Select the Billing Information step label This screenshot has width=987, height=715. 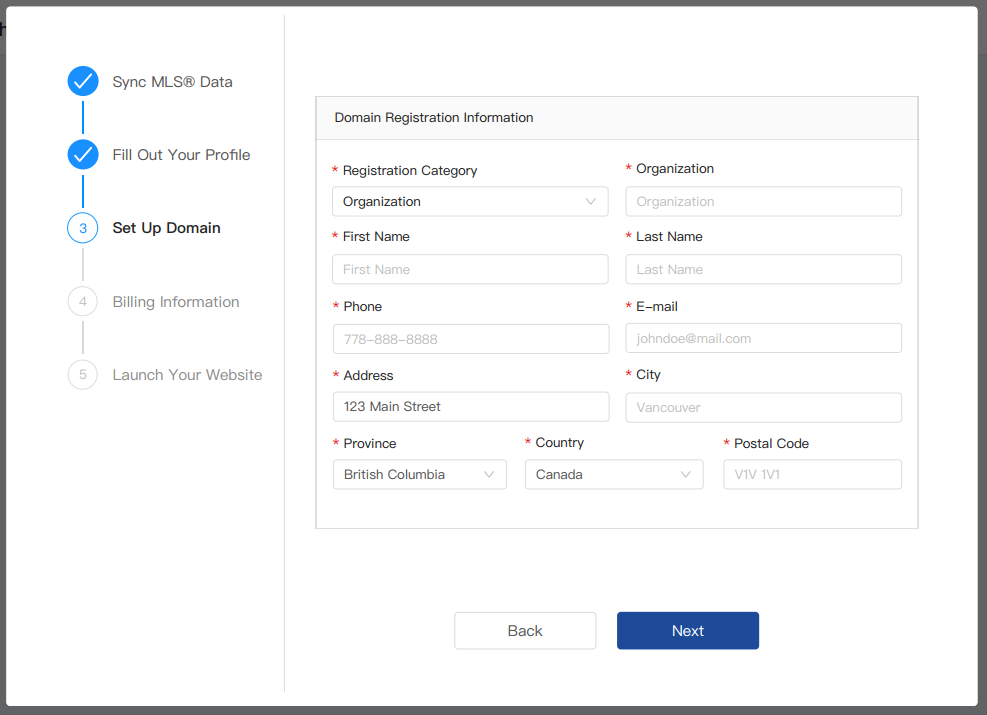pyautogui.click(x=176, y=301)
